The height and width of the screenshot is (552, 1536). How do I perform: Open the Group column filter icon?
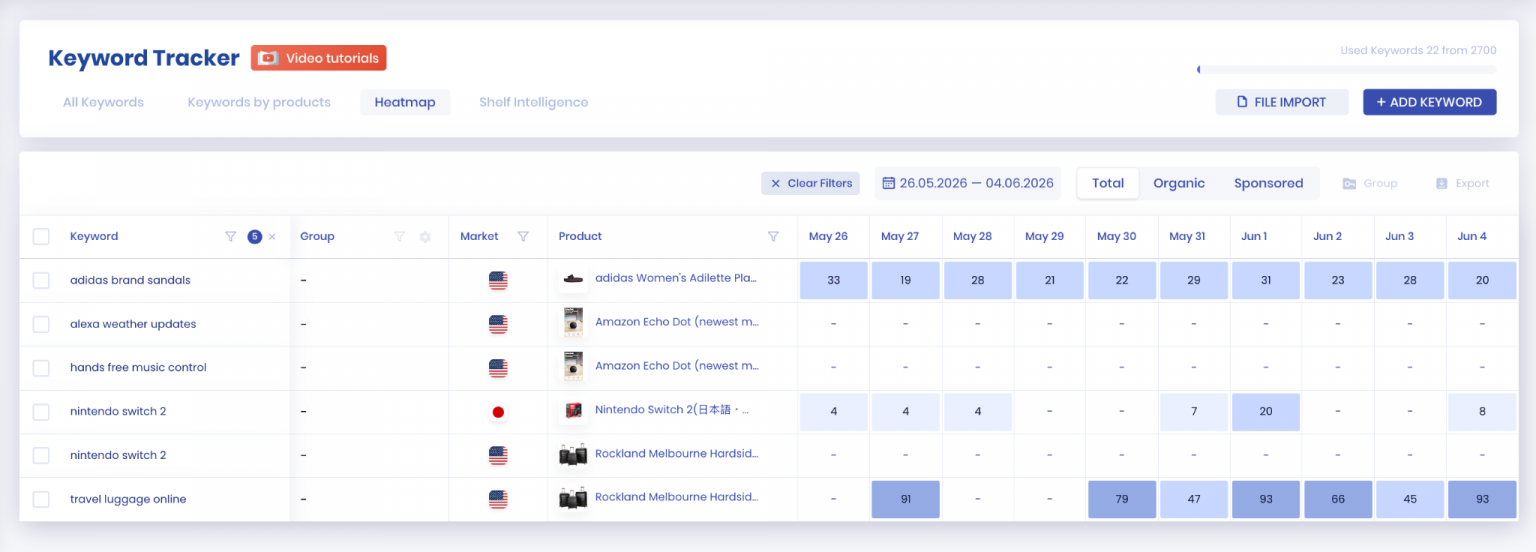point(399,237)
